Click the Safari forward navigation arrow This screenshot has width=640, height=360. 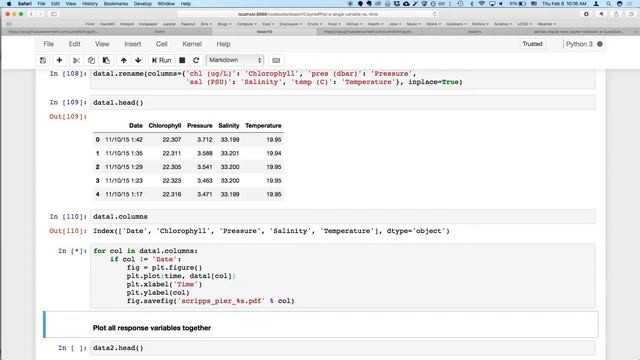[x=40, y=14]
